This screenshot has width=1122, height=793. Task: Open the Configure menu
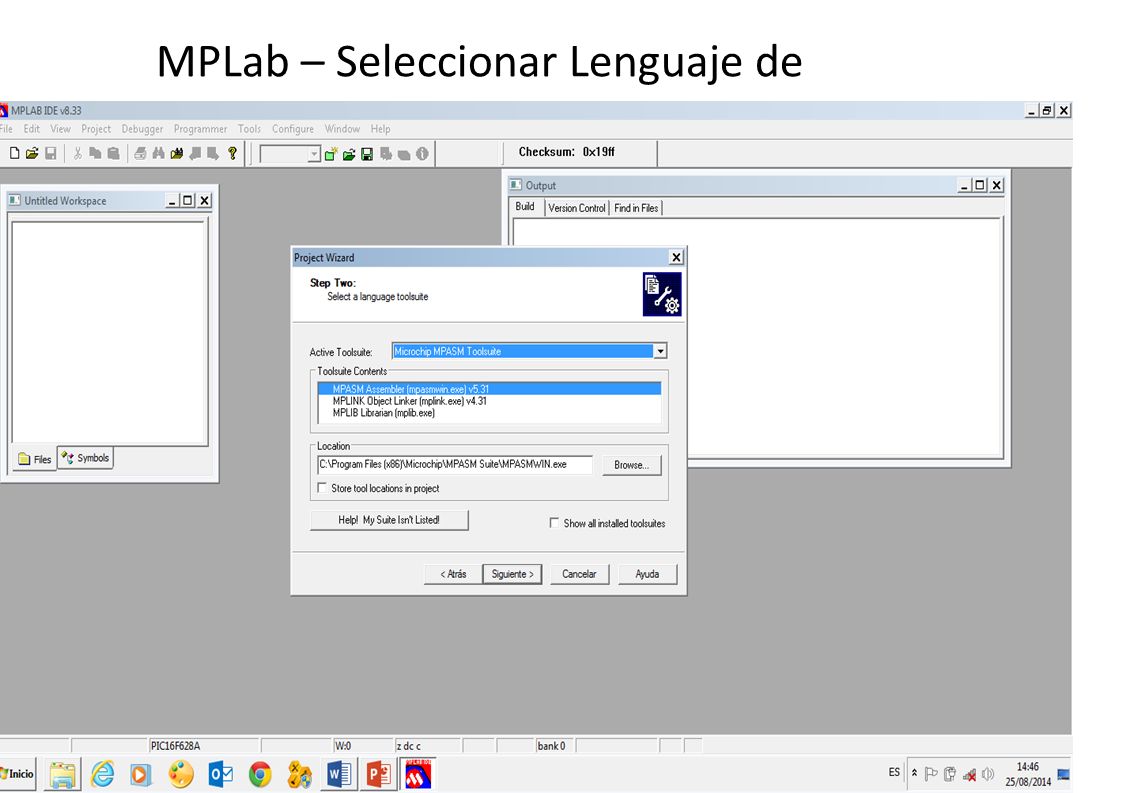tap(293, 129)
